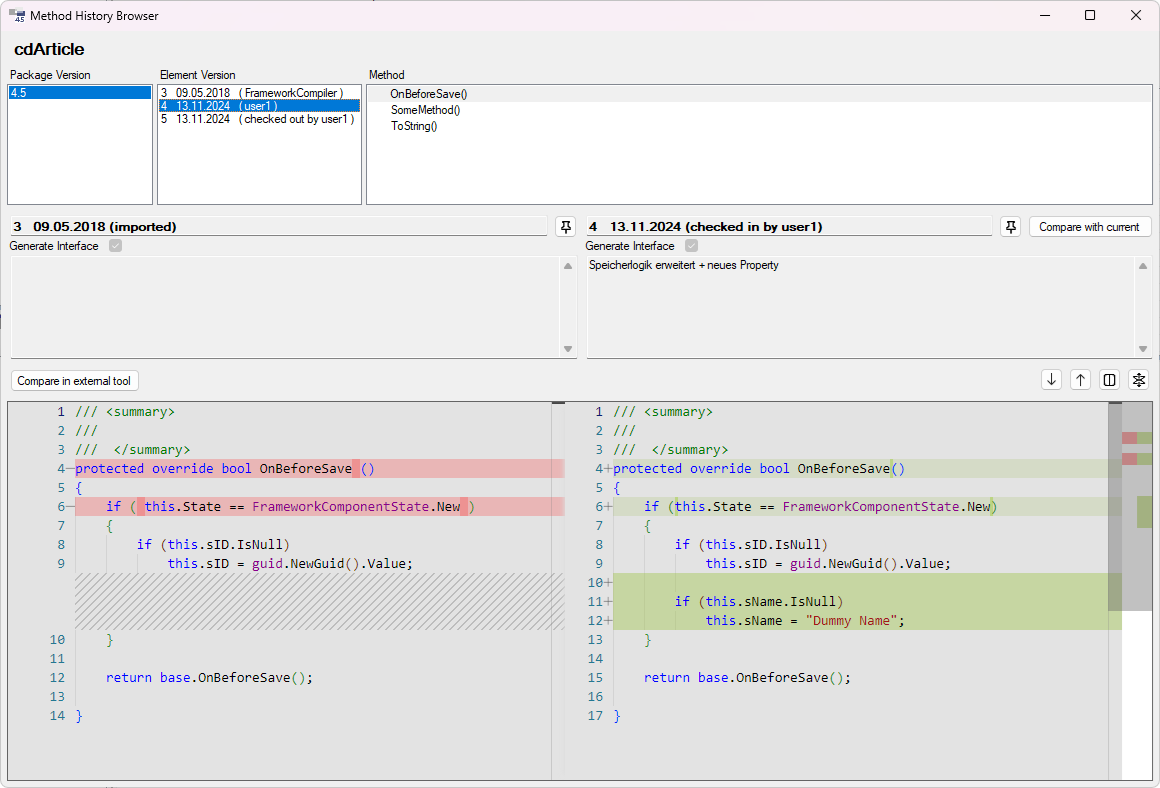
Task: Select package version 4.5
Action: tap(80, 92)
